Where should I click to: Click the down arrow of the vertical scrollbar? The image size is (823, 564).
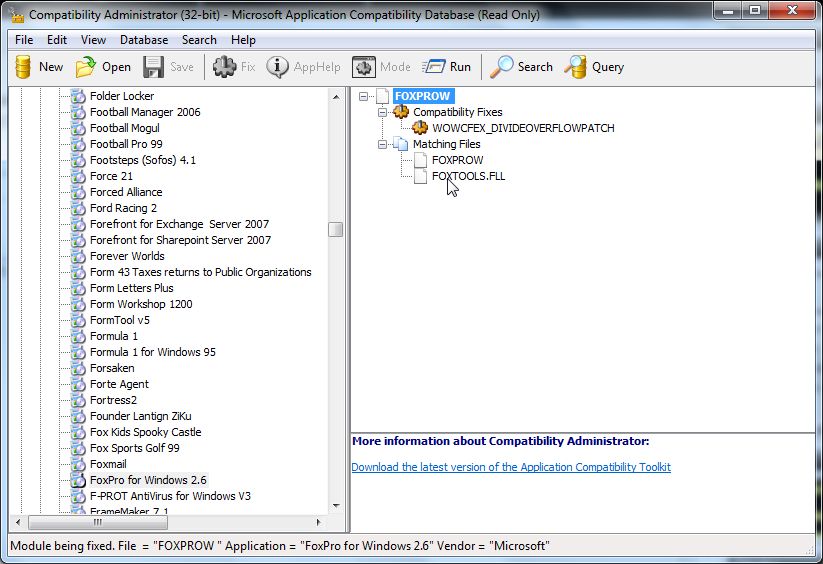click(336, 506)
